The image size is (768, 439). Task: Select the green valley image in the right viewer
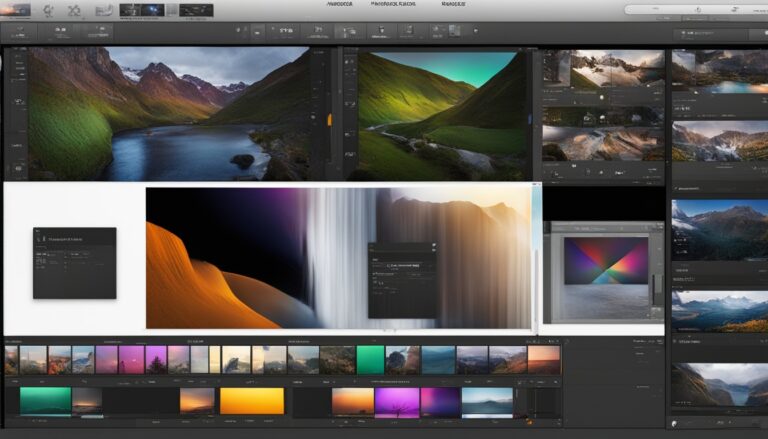pyautogui.click(x=442, y=116)
